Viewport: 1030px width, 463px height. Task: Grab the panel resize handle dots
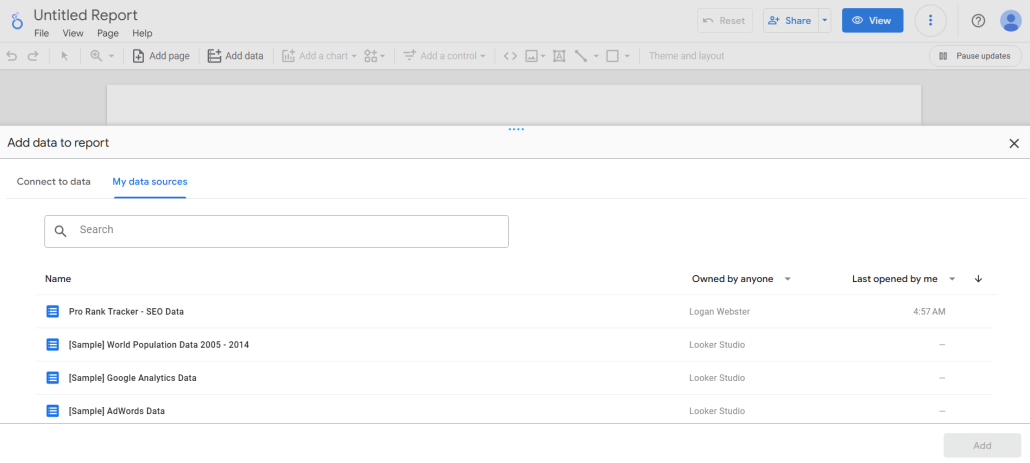[x=516, y=129]
